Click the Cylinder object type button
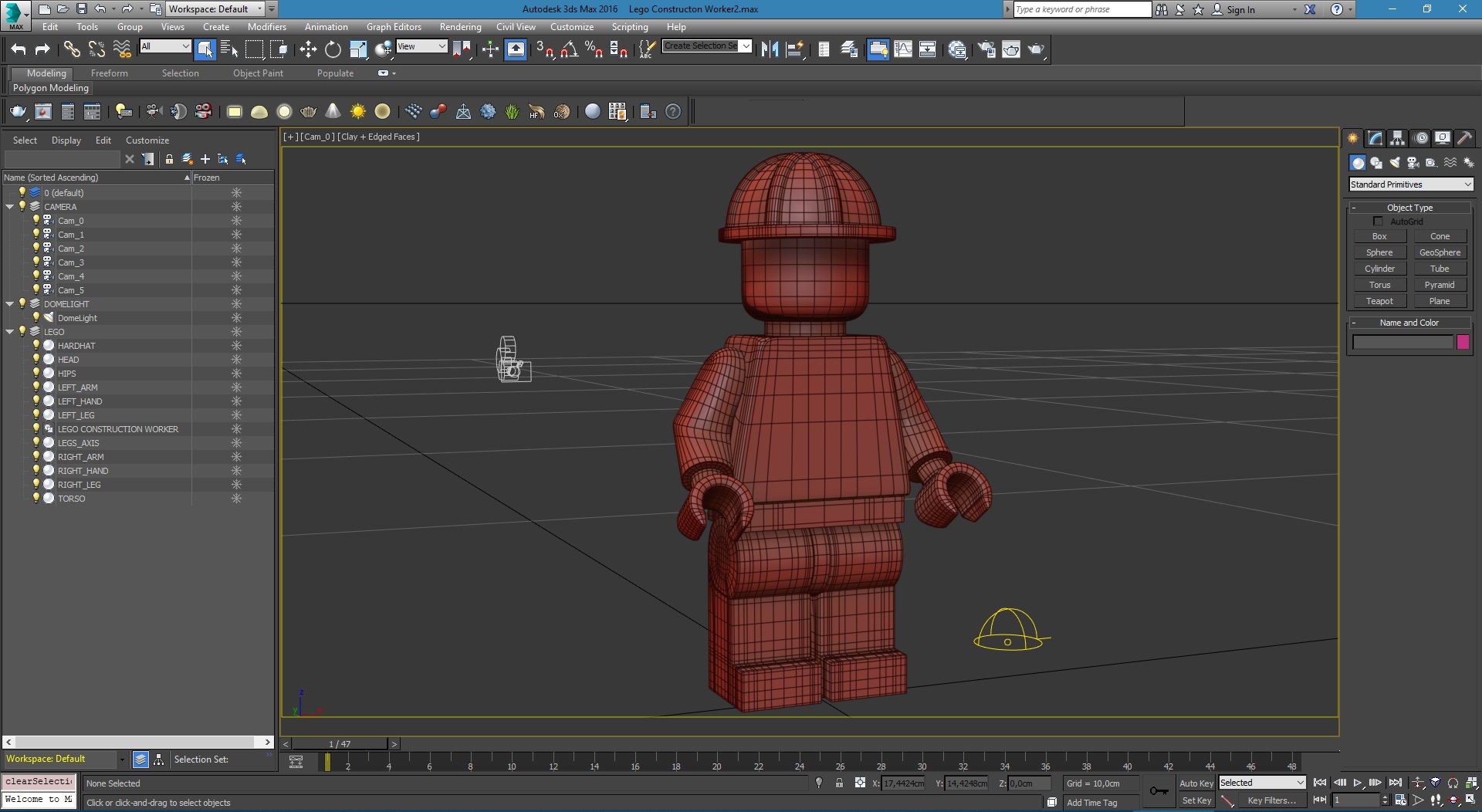The image size is (1482, 812). click(x=1379, y=269)
